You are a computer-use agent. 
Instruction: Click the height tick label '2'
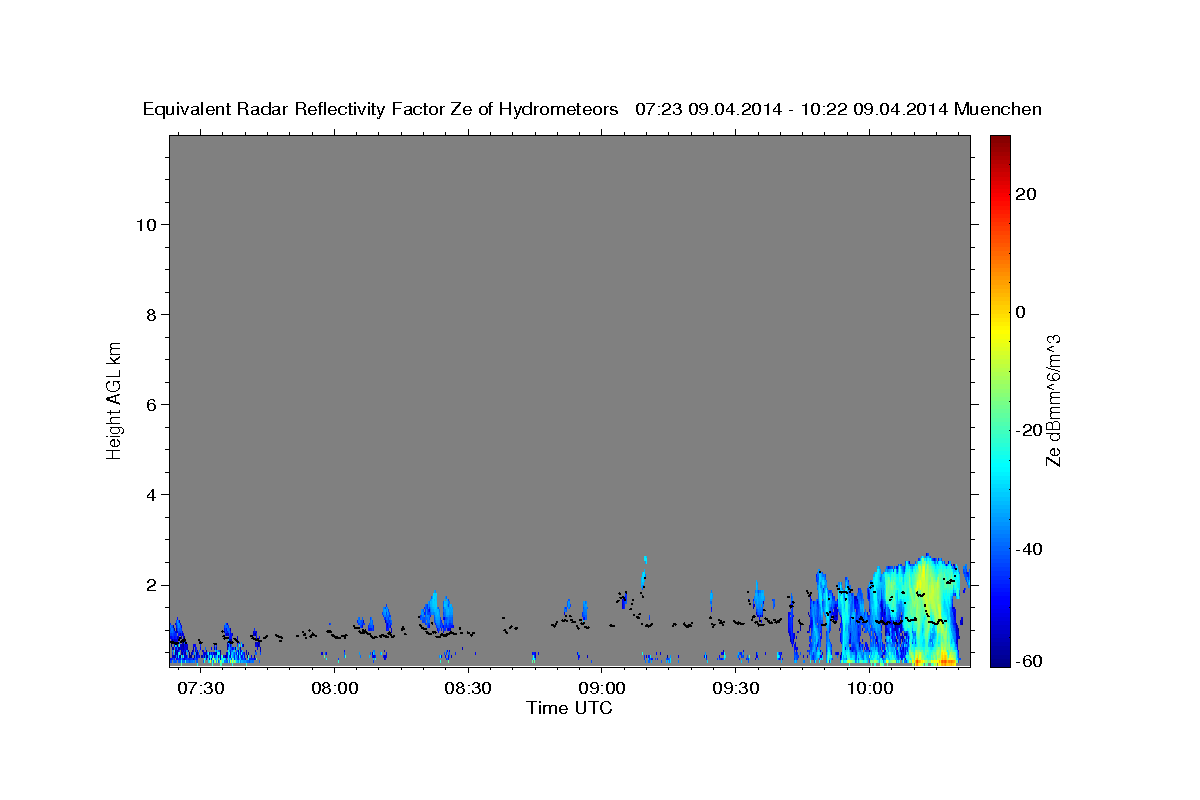pyautogui.click(x=152, y=585)
